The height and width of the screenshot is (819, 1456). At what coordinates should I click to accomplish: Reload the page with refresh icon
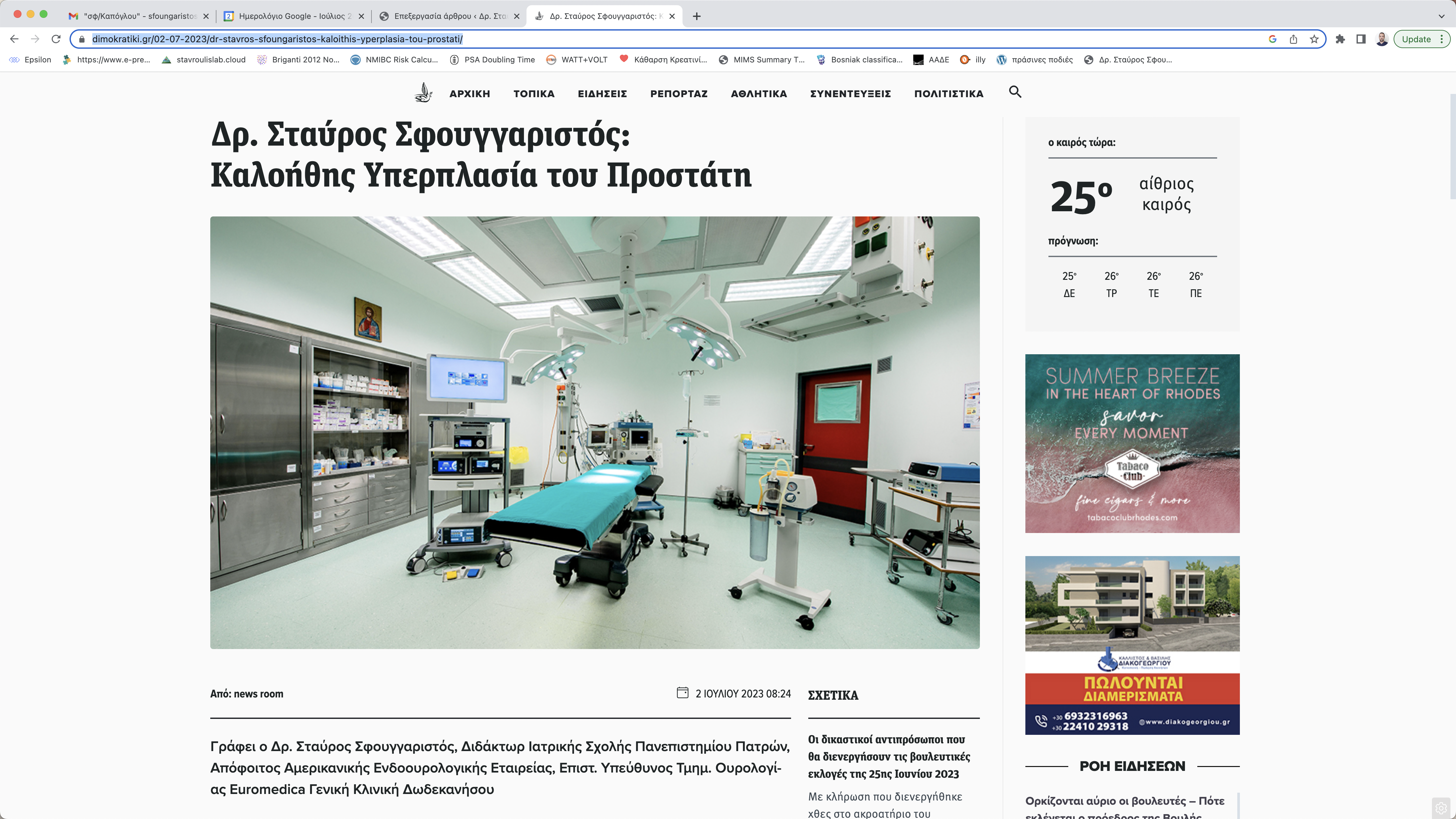[x=55, y=39]
